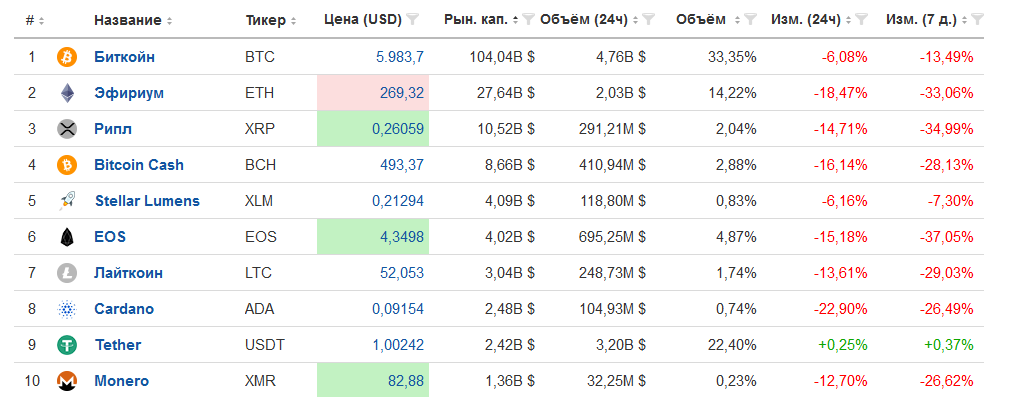
Task: Open the Cardano link
Action: click(x=124, y=309)
